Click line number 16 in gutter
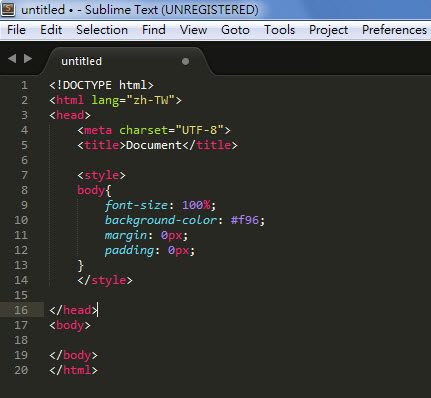Screen dimensions: 431x398 21,310
